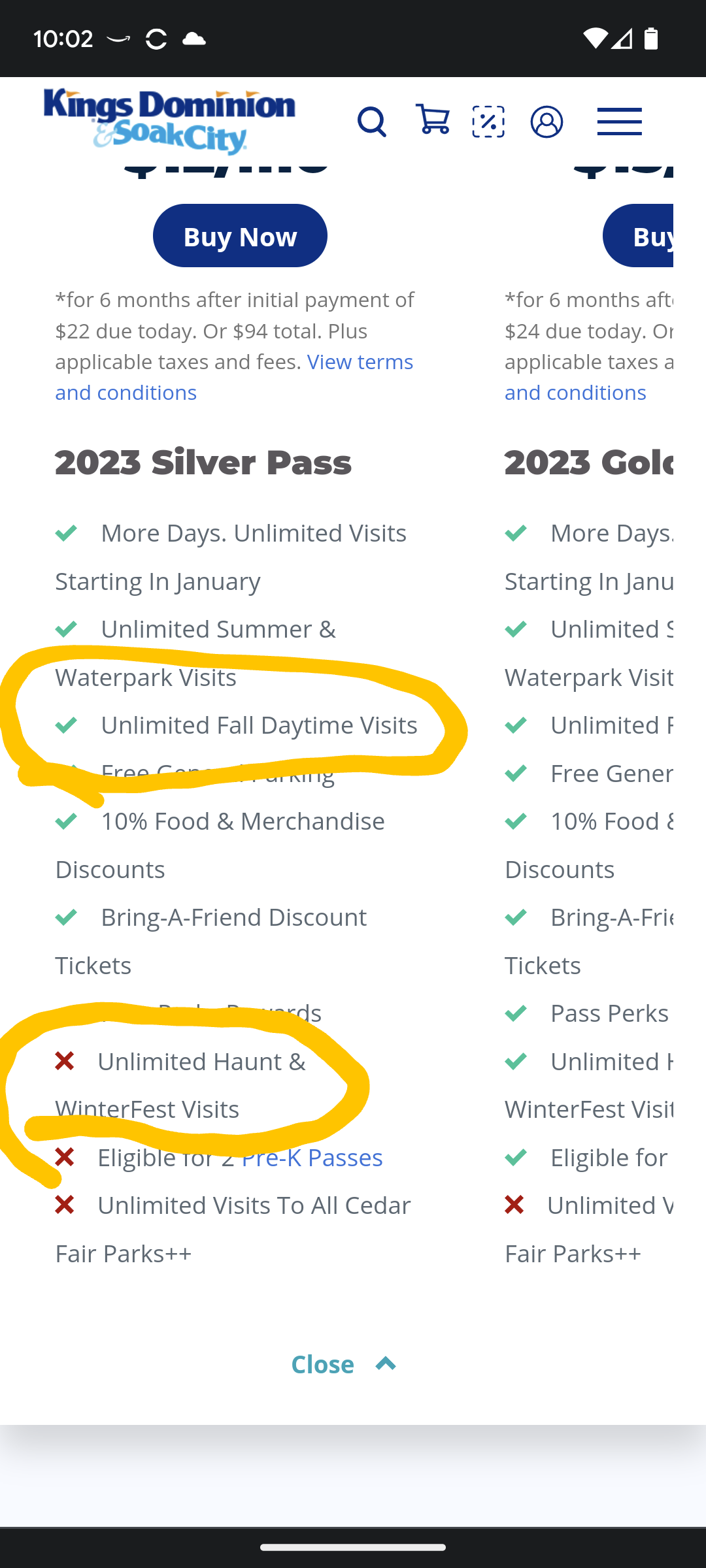Tap the Kings Dominion Soak City logo

pos(169,122)
